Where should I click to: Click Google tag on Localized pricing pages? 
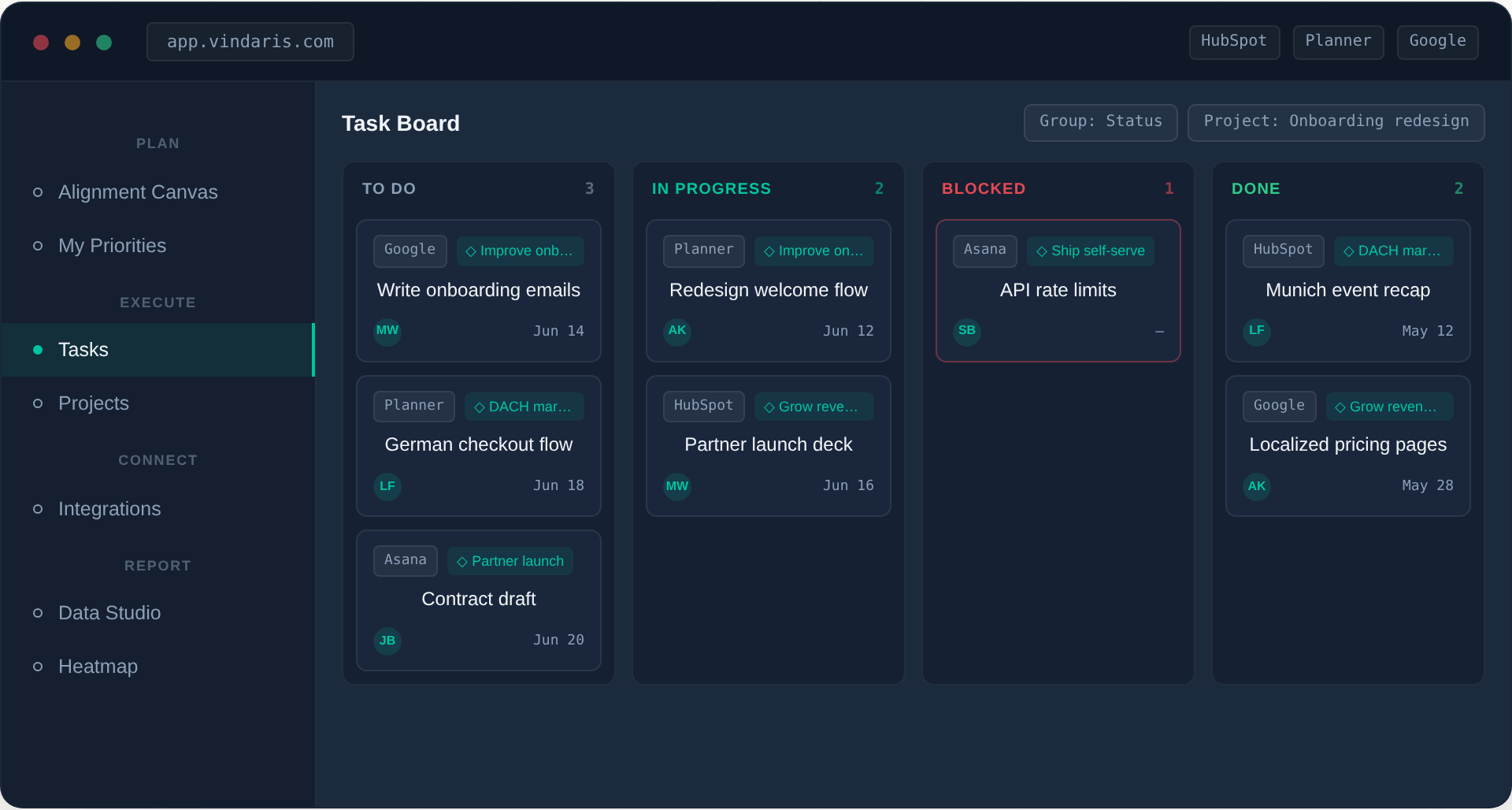(1280, 406)
